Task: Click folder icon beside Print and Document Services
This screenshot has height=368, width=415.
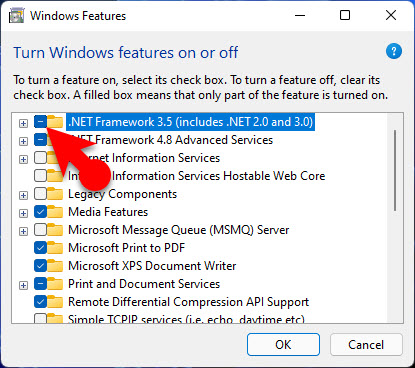Action: point(55,284)
